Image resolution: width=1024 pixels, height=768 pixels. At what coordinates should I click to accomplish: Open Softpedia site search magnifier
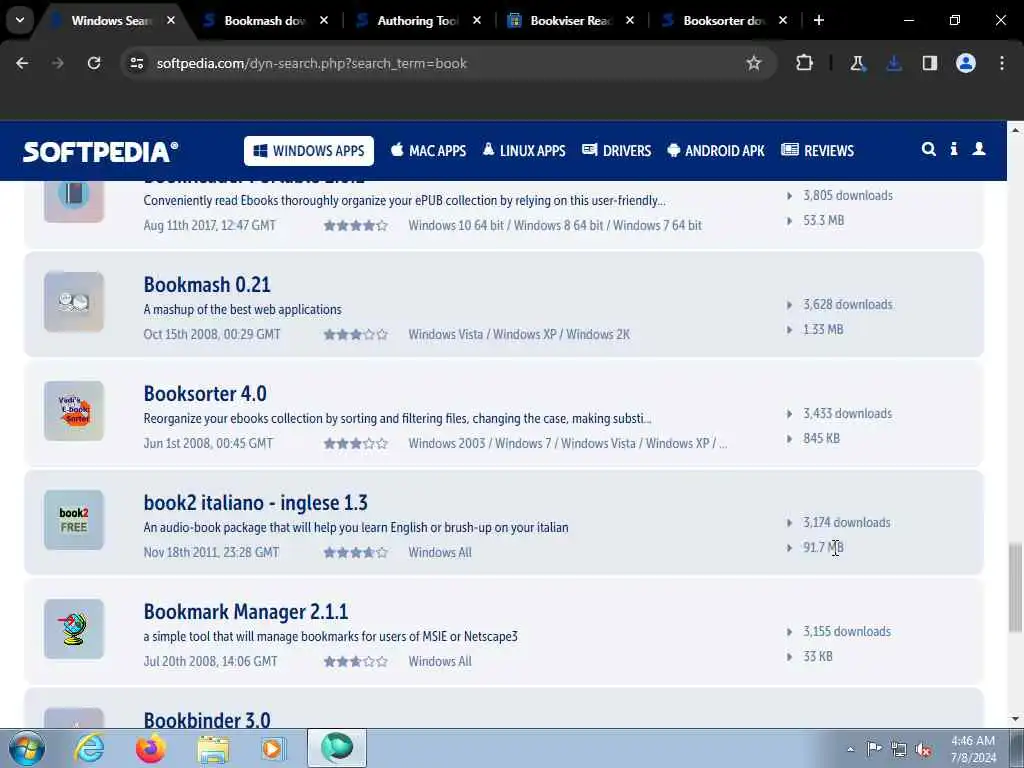point(928,150)
